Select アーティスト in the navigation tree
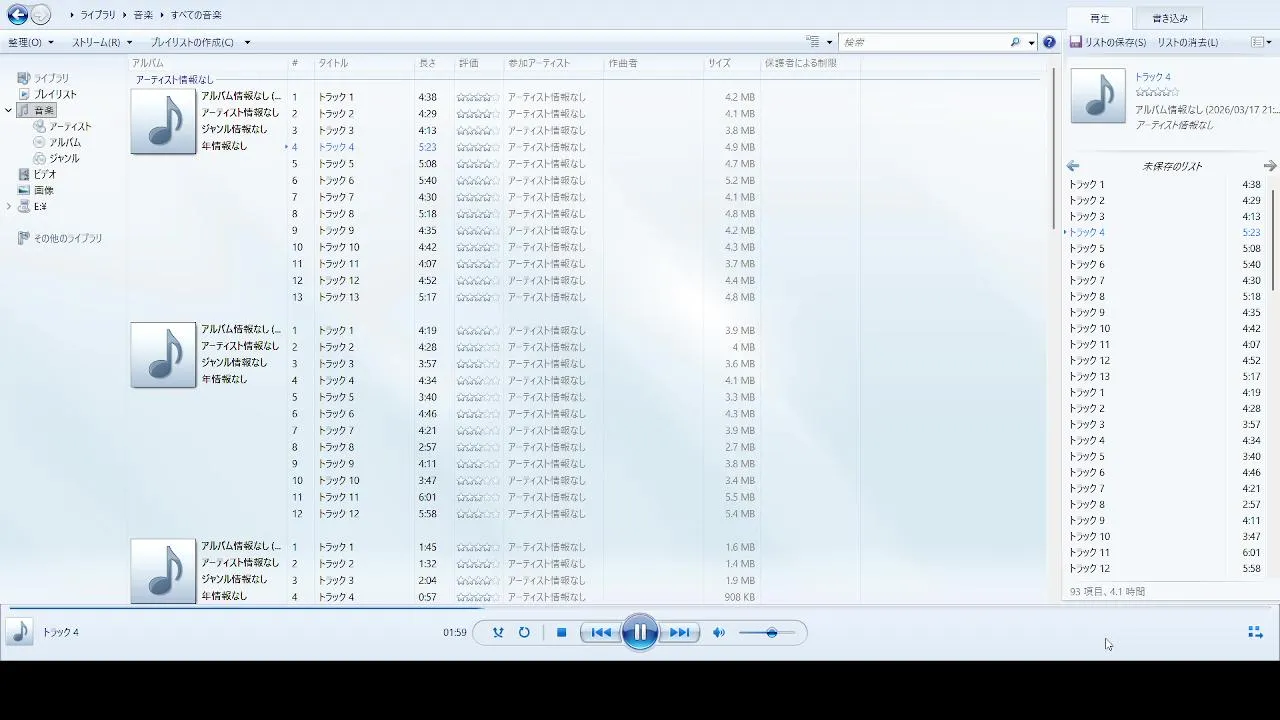The height and width of the screenshot is (720, 1280). [70, 126]
